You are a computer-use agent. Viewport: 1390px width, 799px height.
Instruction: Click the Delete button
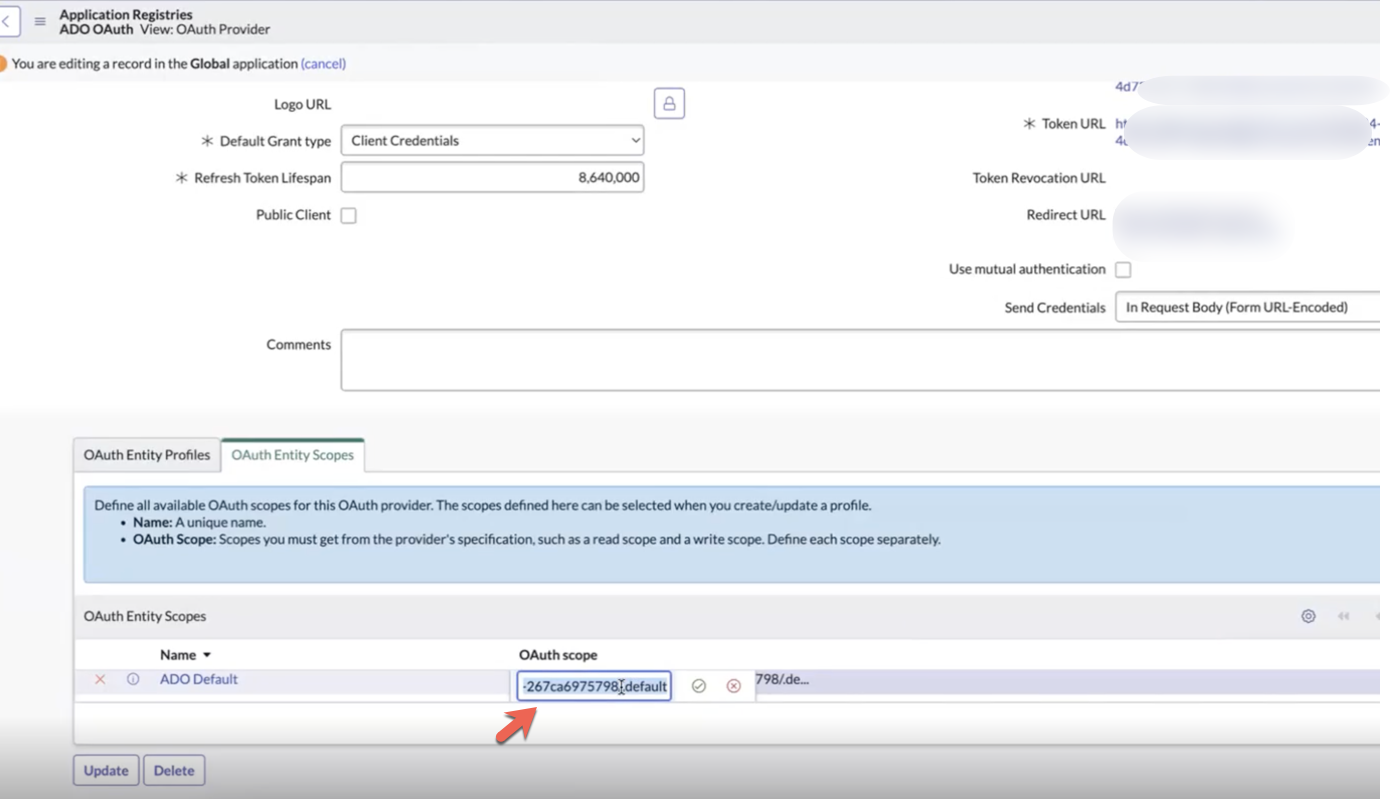(174, 770)
